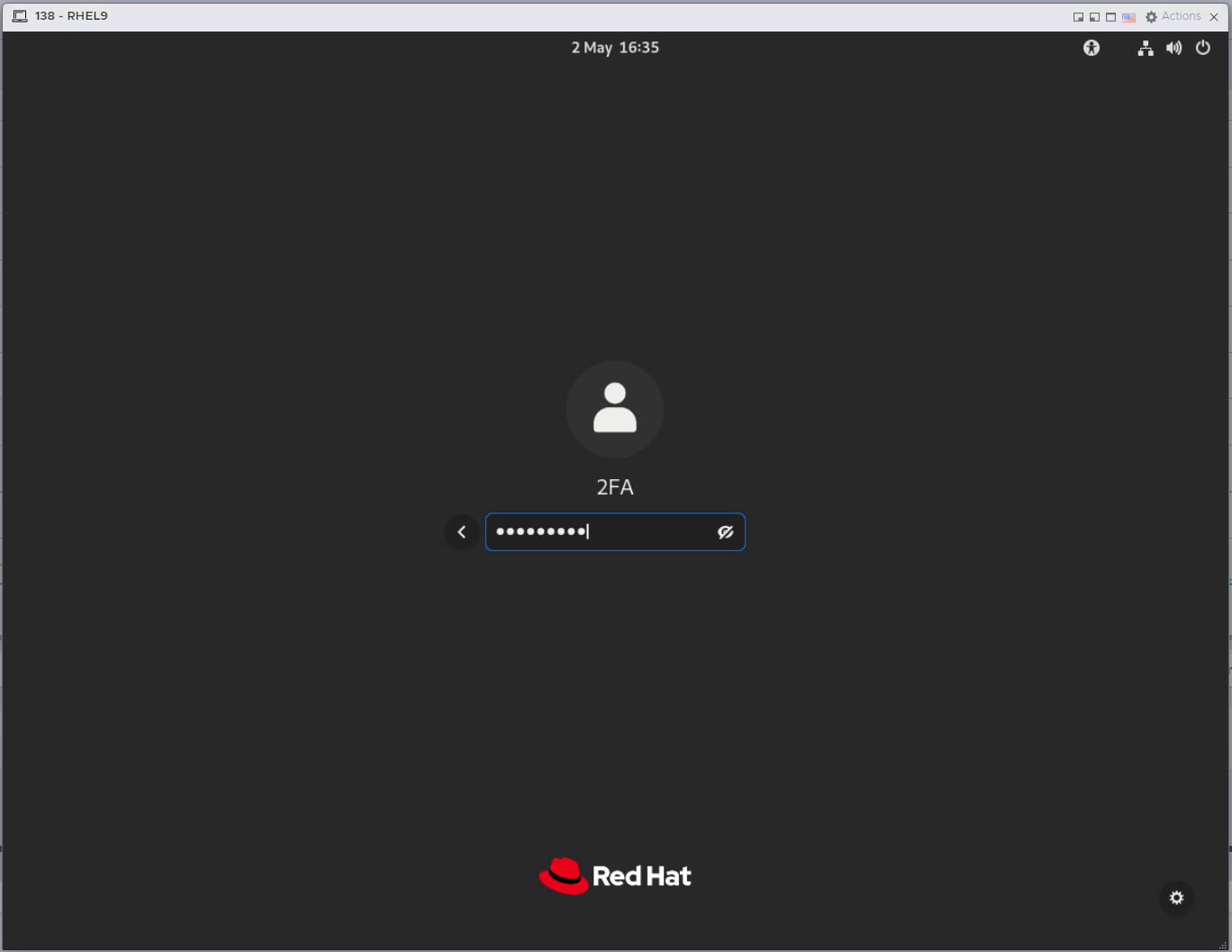Click inside the password field

click(615, 532)
